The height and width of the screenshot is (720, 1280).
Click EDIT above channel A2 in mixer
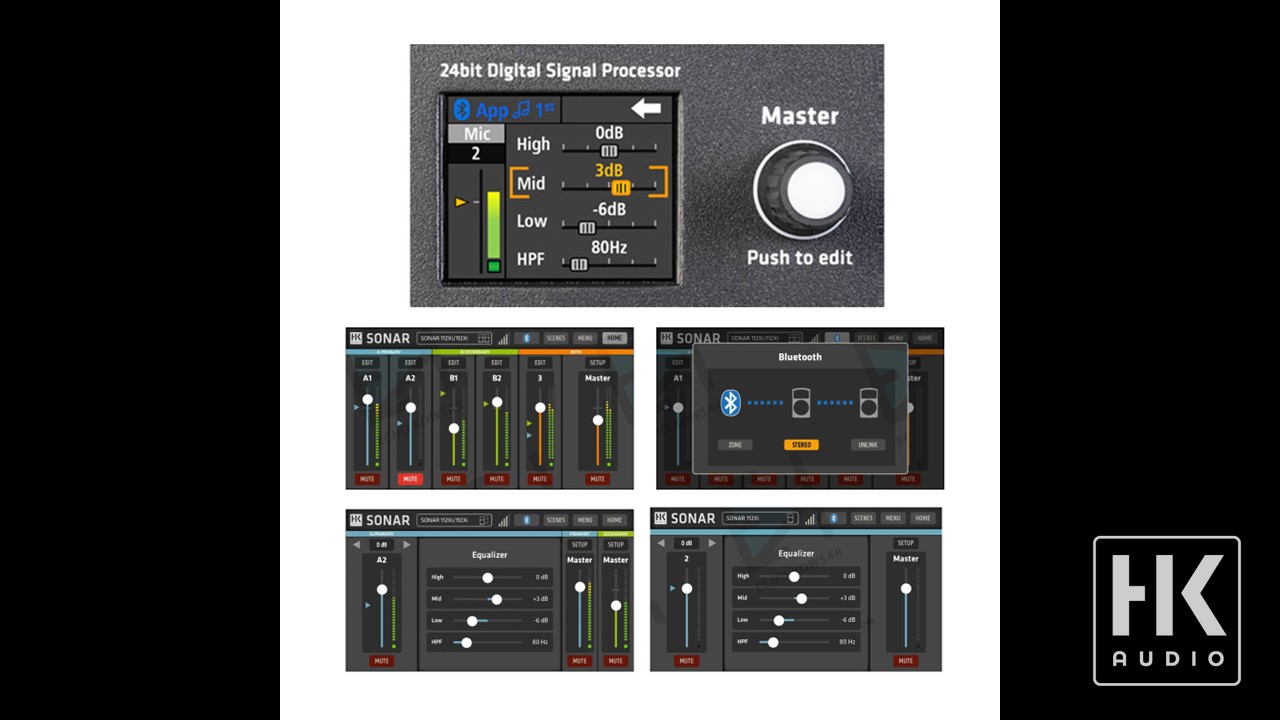click(x=410, y=363)
